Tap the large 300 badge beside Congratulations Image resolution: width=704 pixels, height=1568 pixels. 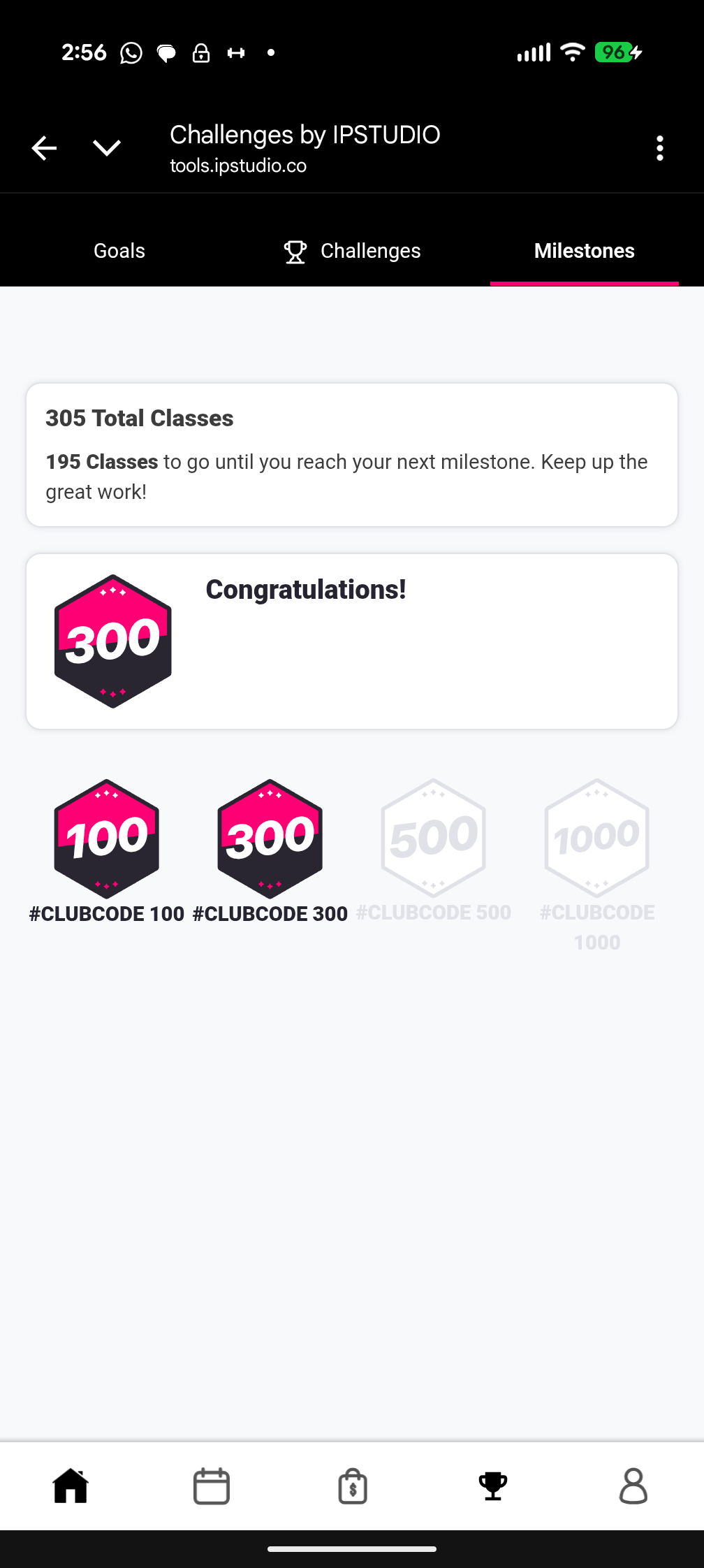[113, 641]
